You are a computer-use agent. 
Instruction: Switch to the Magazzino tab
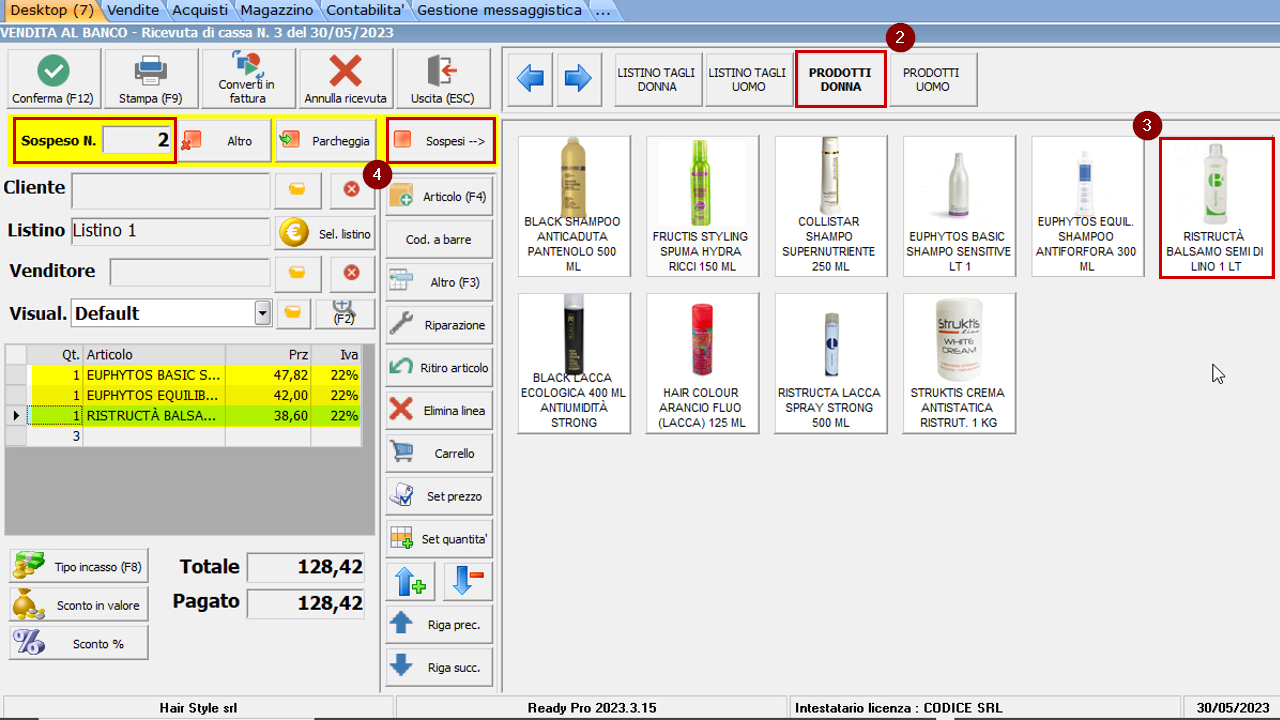tap(278, 10)
